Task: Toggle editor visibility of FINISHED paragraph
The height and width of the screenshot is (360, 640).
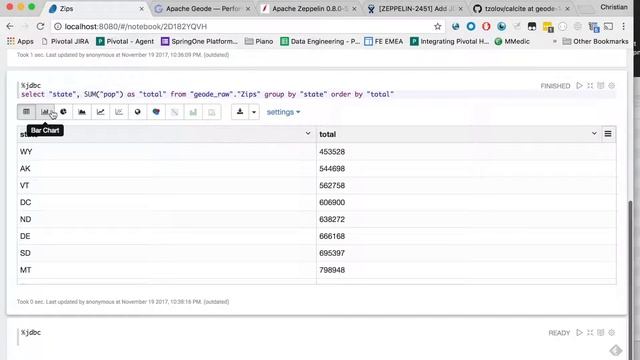Action: [x=590, y=86]
